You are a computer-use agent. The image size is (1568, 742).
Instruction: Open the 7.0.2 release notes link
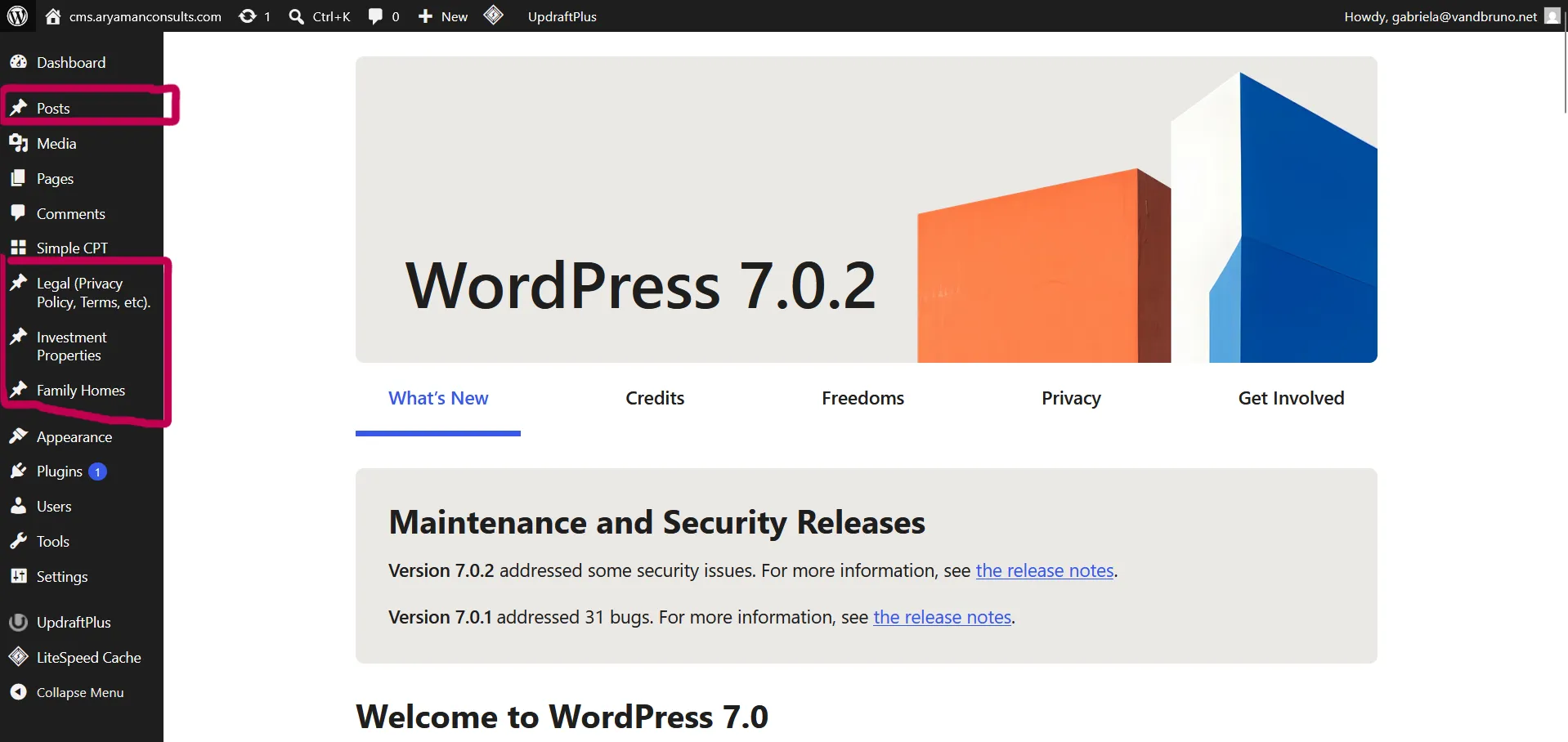point(1045,570)
